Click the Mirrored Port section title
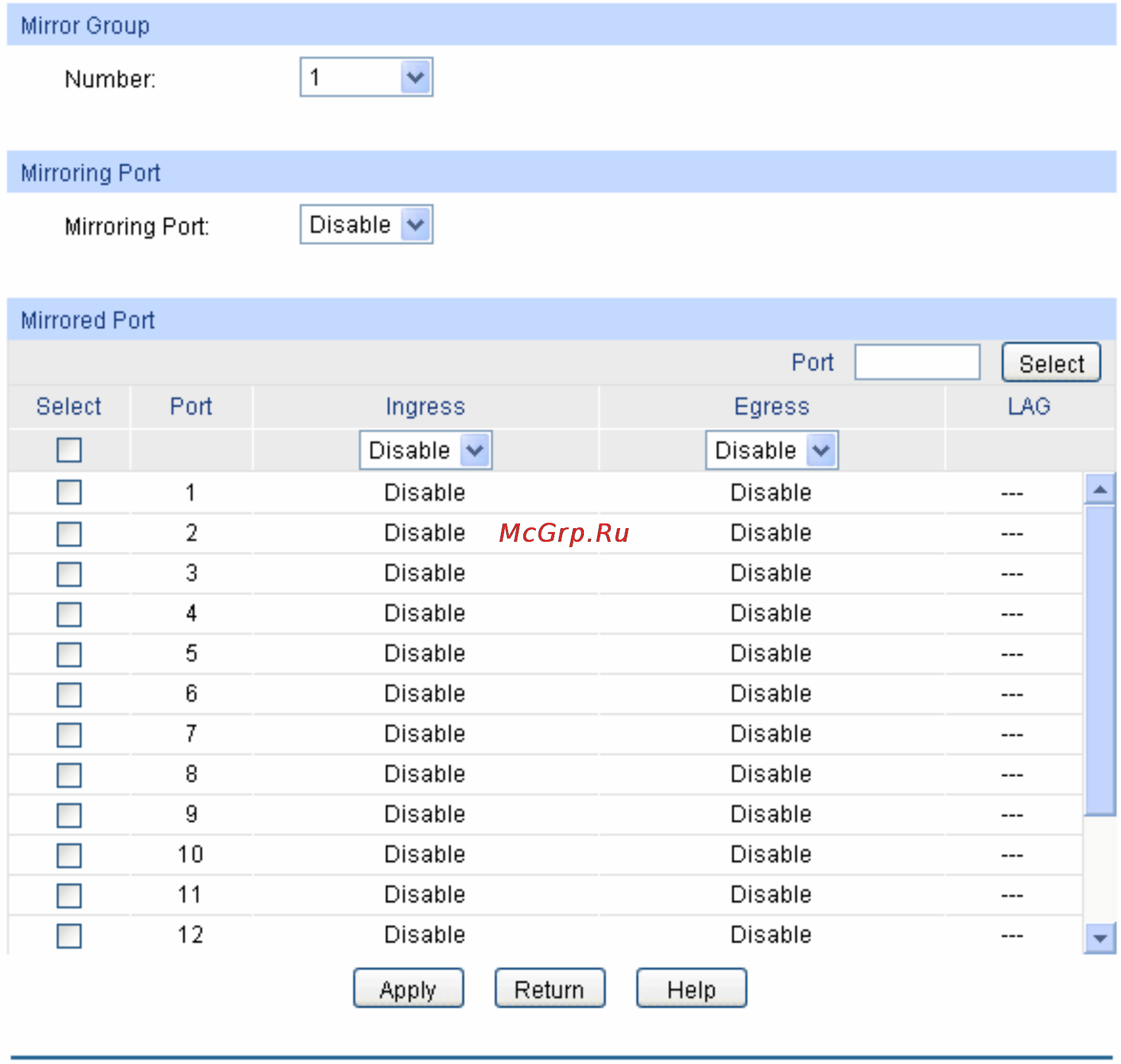The image size is (1121, 1064). tap(88, 321)
